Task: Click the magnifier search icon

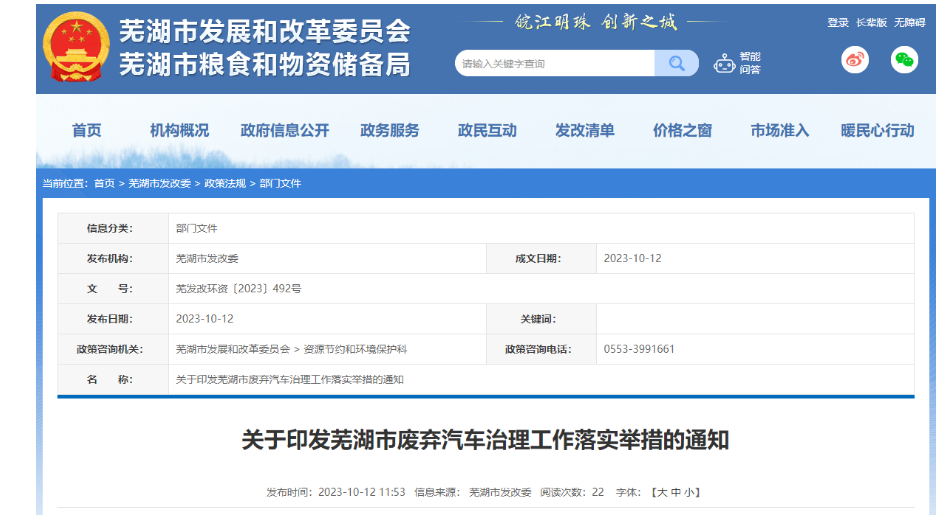Action: click(676, 63)
